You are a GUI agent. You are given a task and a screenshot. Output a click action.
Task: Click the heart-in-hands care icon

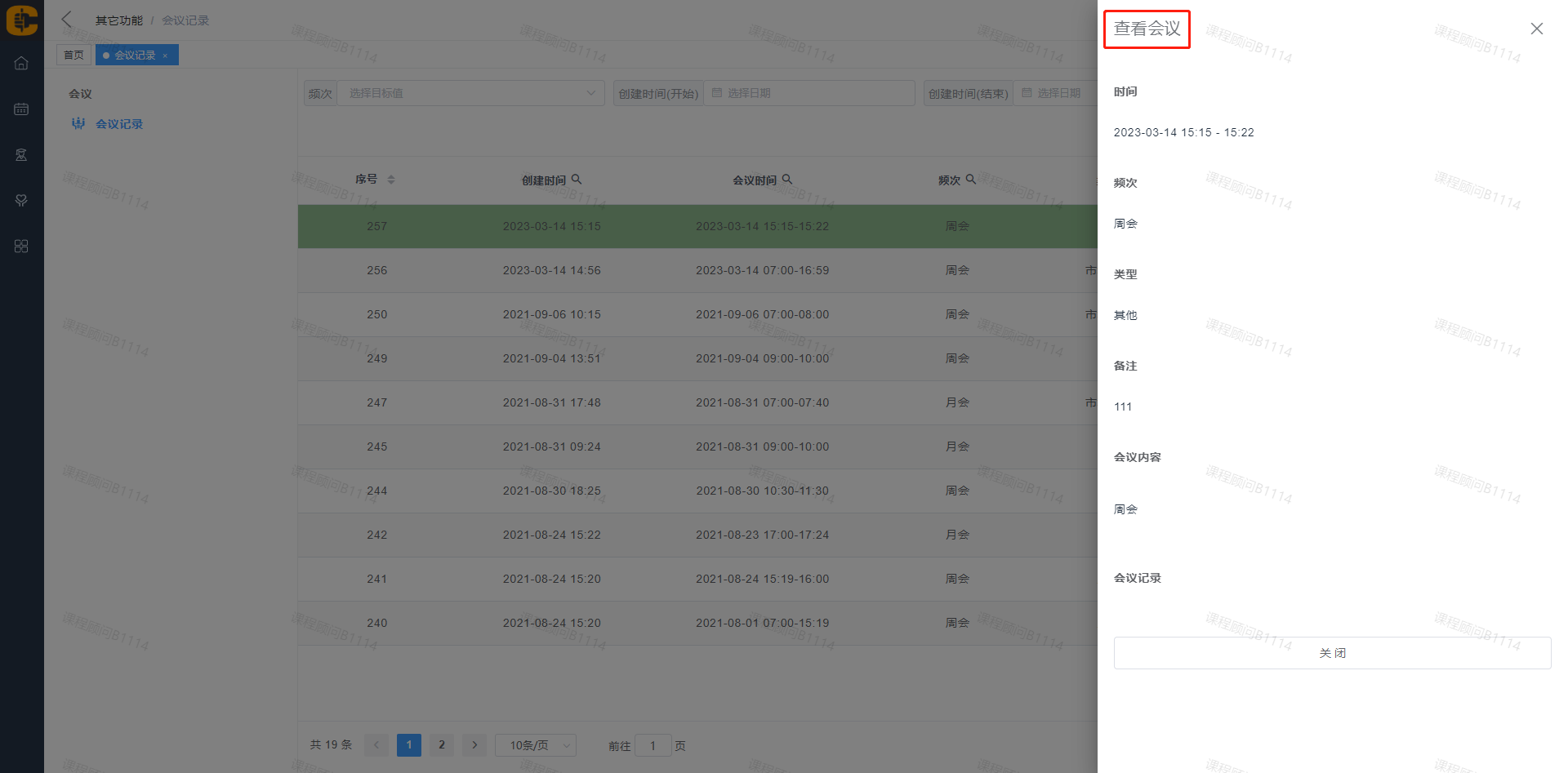(21, 201)
